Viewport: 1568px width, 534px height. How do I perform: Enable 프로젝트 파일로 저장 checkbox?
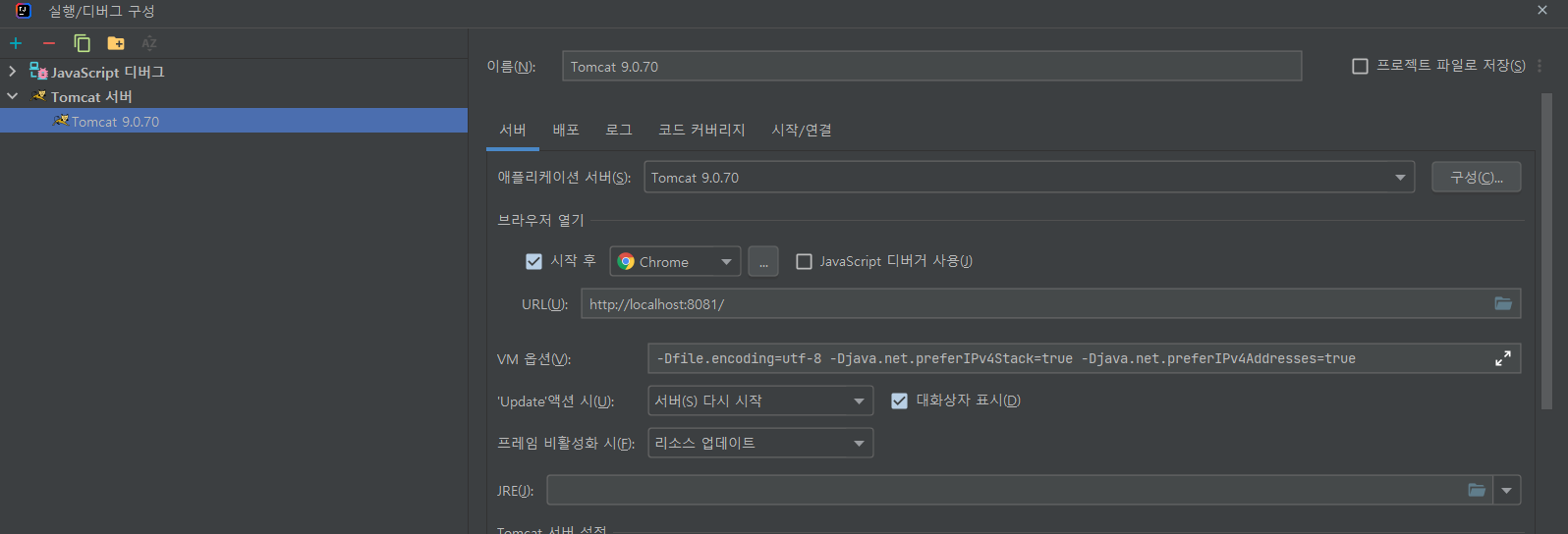[1360, 66]
